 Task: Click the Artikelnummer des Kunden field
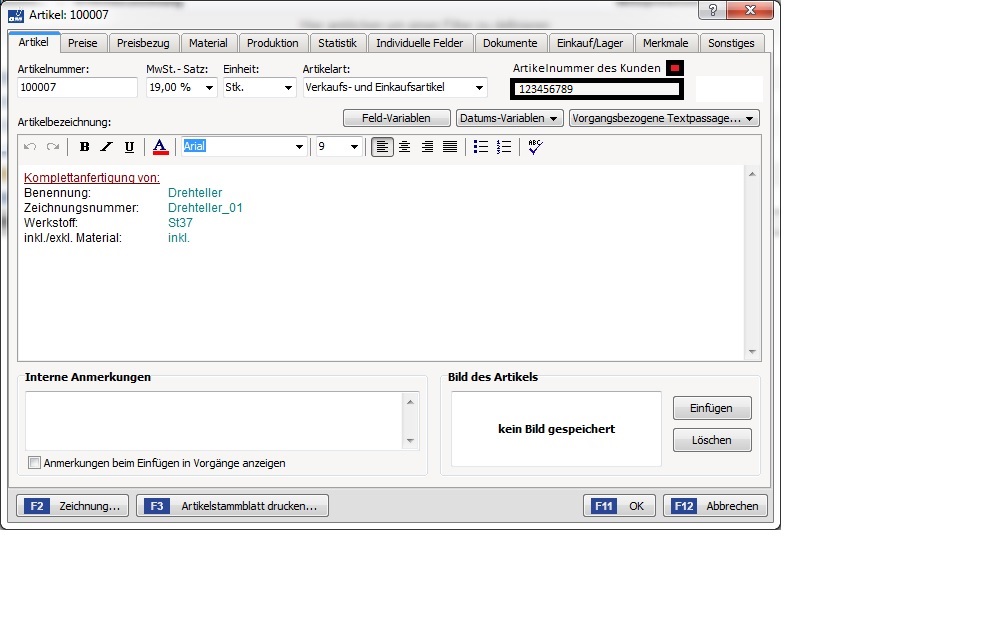(597, 89)
